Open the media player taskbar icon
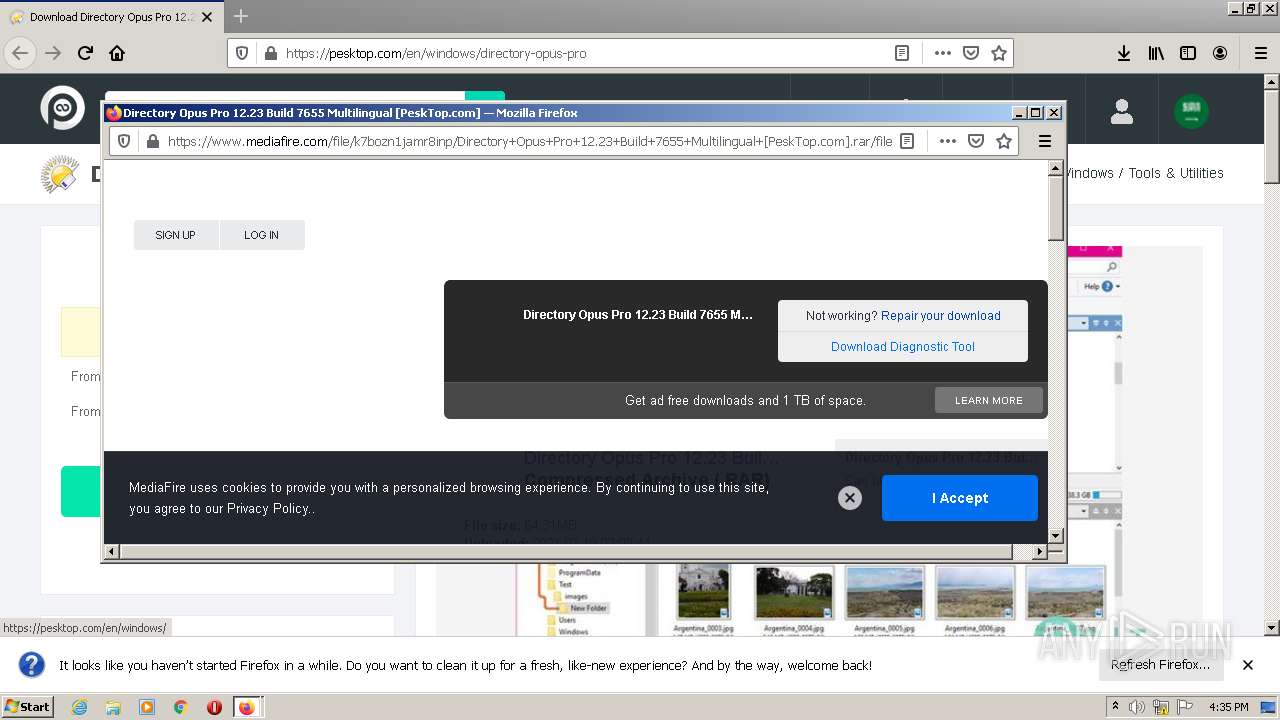Viewport: 1280px width, 720px height. pyautogui.click(x=147, y=707)
